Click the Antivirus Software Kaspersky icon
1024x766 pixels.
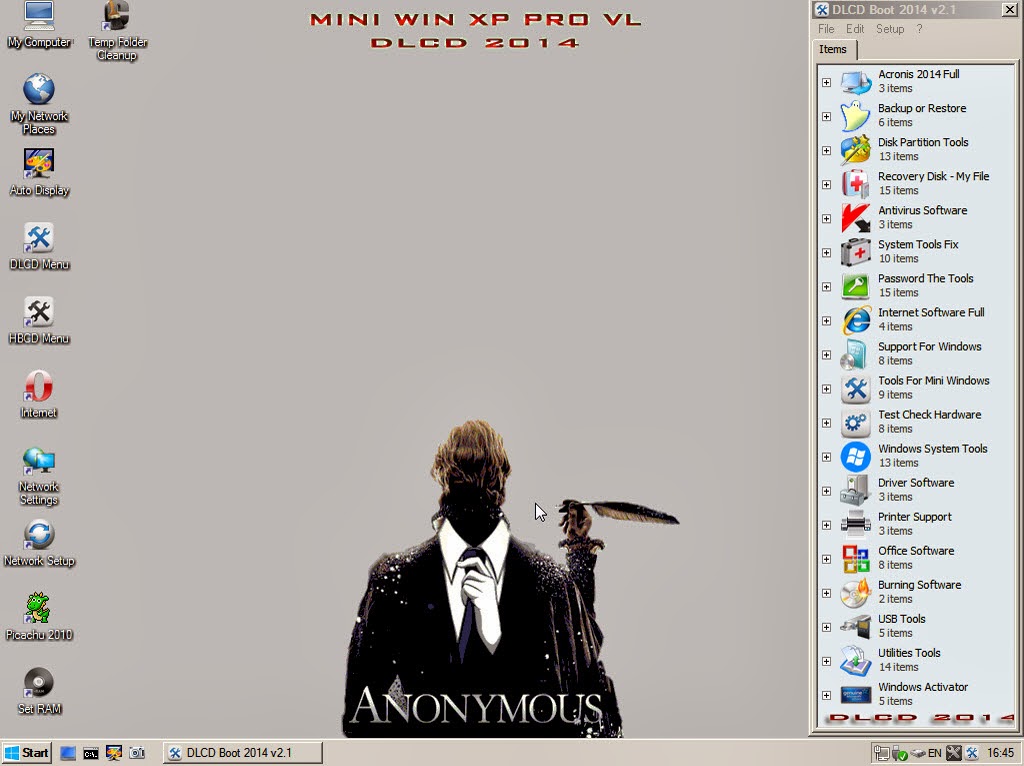pyautogui.click(x=856, y=217)
